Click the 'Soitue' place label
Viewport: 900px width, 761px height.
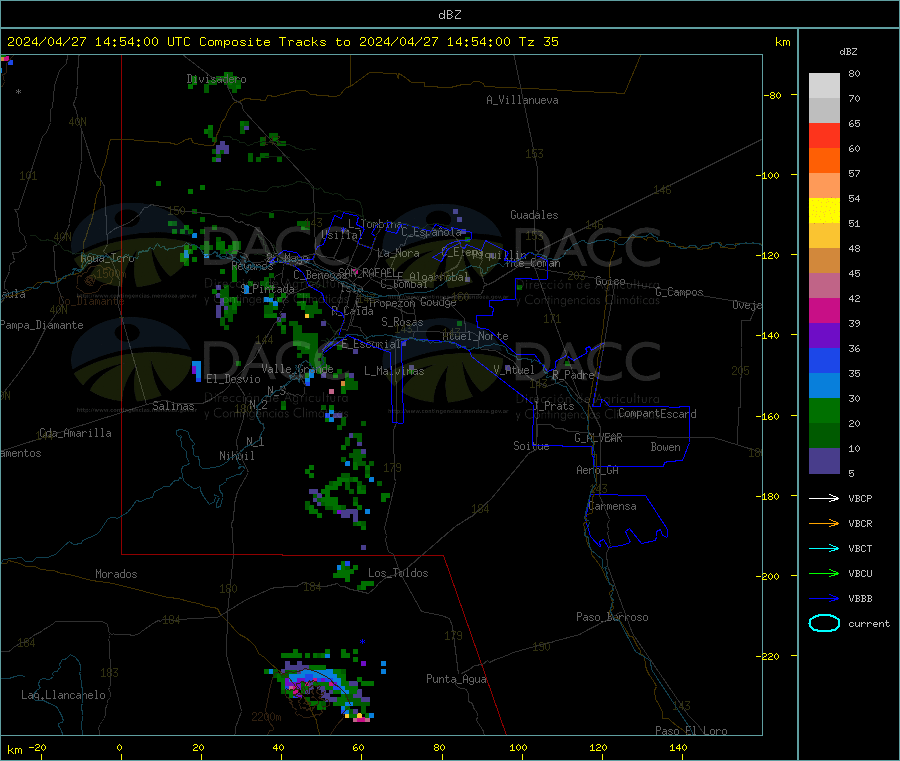coord(531,445)
